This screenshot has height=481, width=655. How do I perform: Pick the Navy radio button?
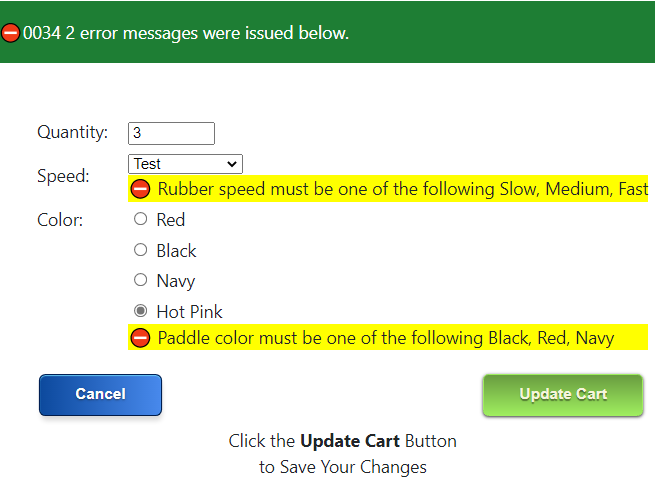tap(140, 281)
